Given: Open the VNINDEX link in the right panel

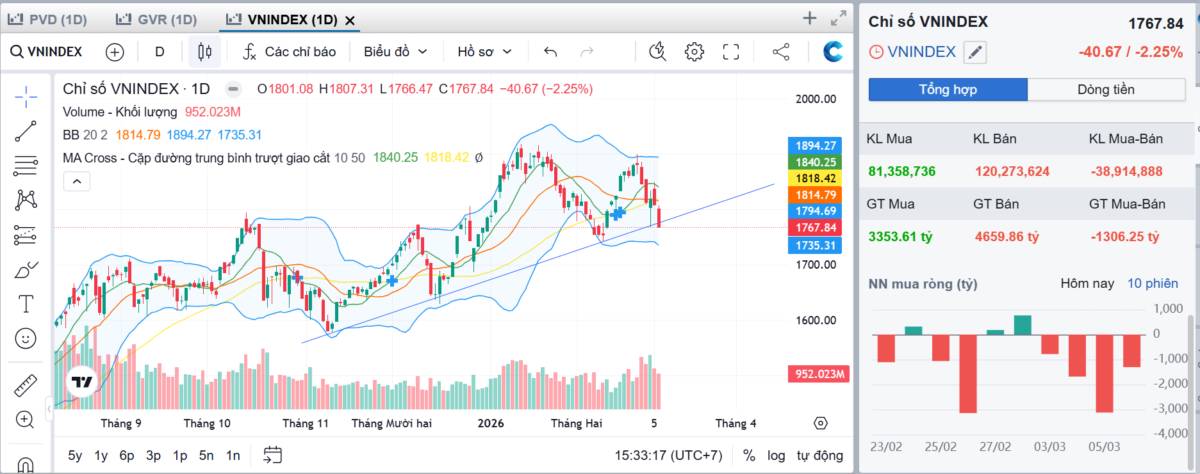Looking at the screenshot, I should point(921,52).
